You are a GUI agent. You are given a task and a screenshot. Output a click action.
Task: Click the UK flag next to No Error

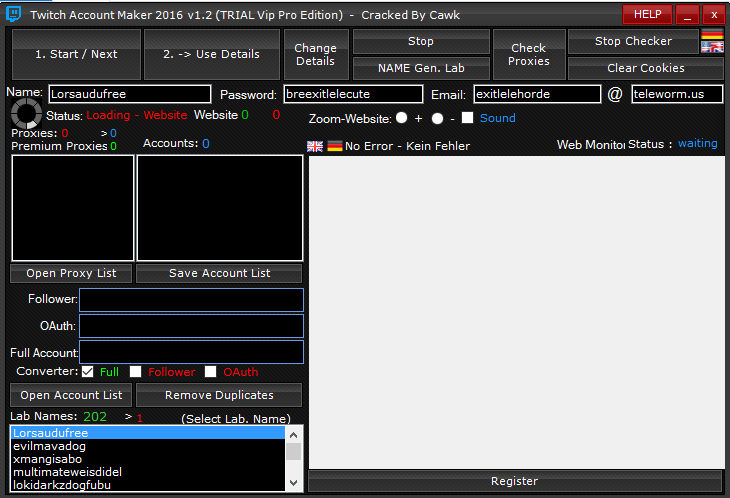tap(315, 146)
